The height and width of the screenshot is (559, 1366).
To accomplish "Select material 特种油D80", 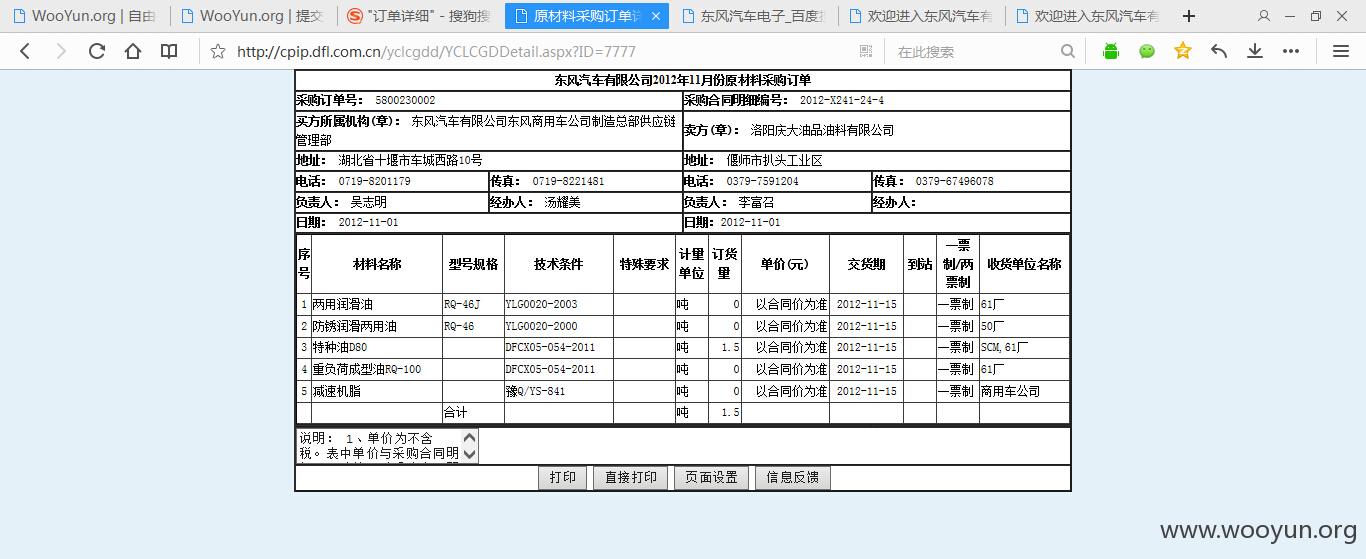I will [339, 347].
